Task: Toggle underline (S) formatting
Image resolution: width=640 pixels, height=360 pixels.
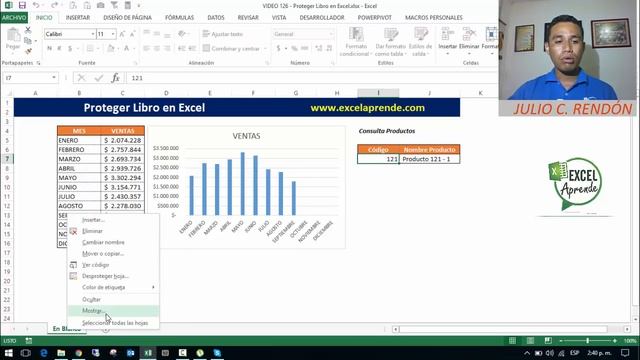Action: coord(70,49)
